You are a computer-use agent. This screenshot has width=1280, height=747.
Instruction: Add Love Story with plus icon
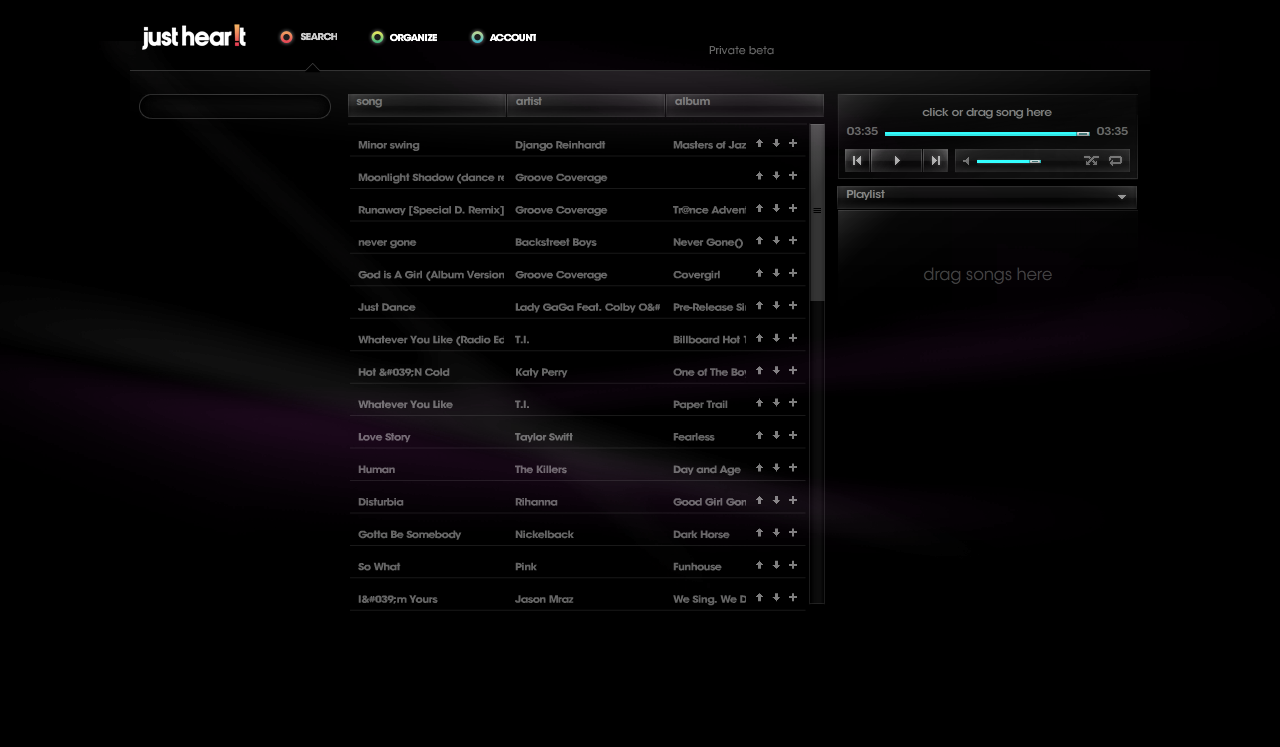click(x=793, y=435)
